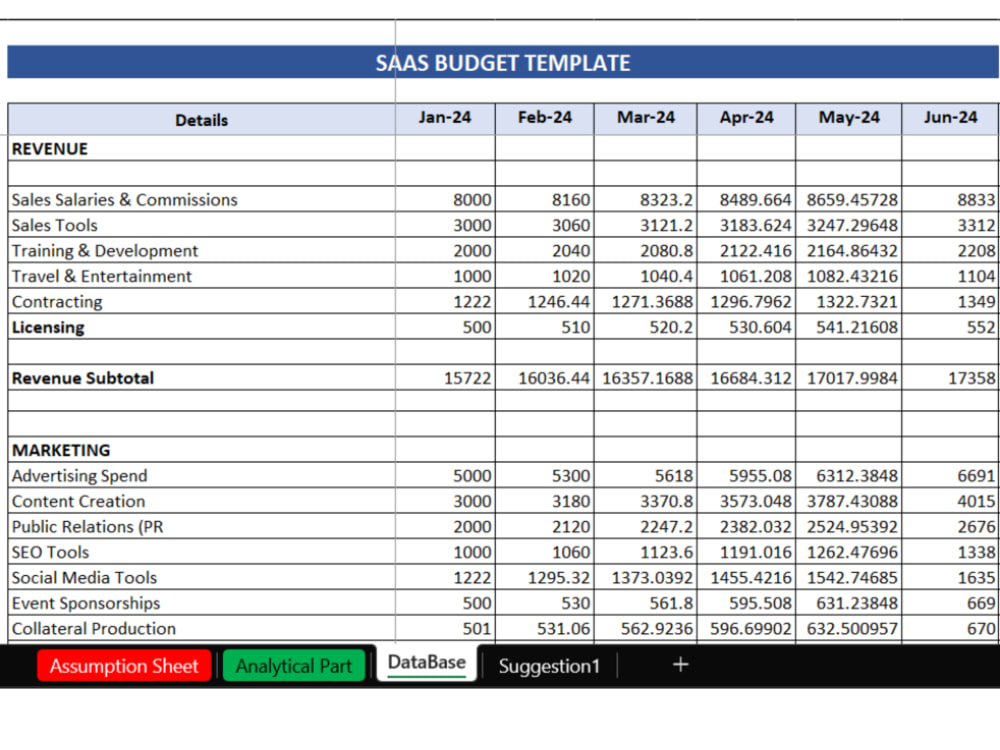Screen dimensions: 1000x750
Task: Select the Apr-24 column header
Action: [746, 119]
